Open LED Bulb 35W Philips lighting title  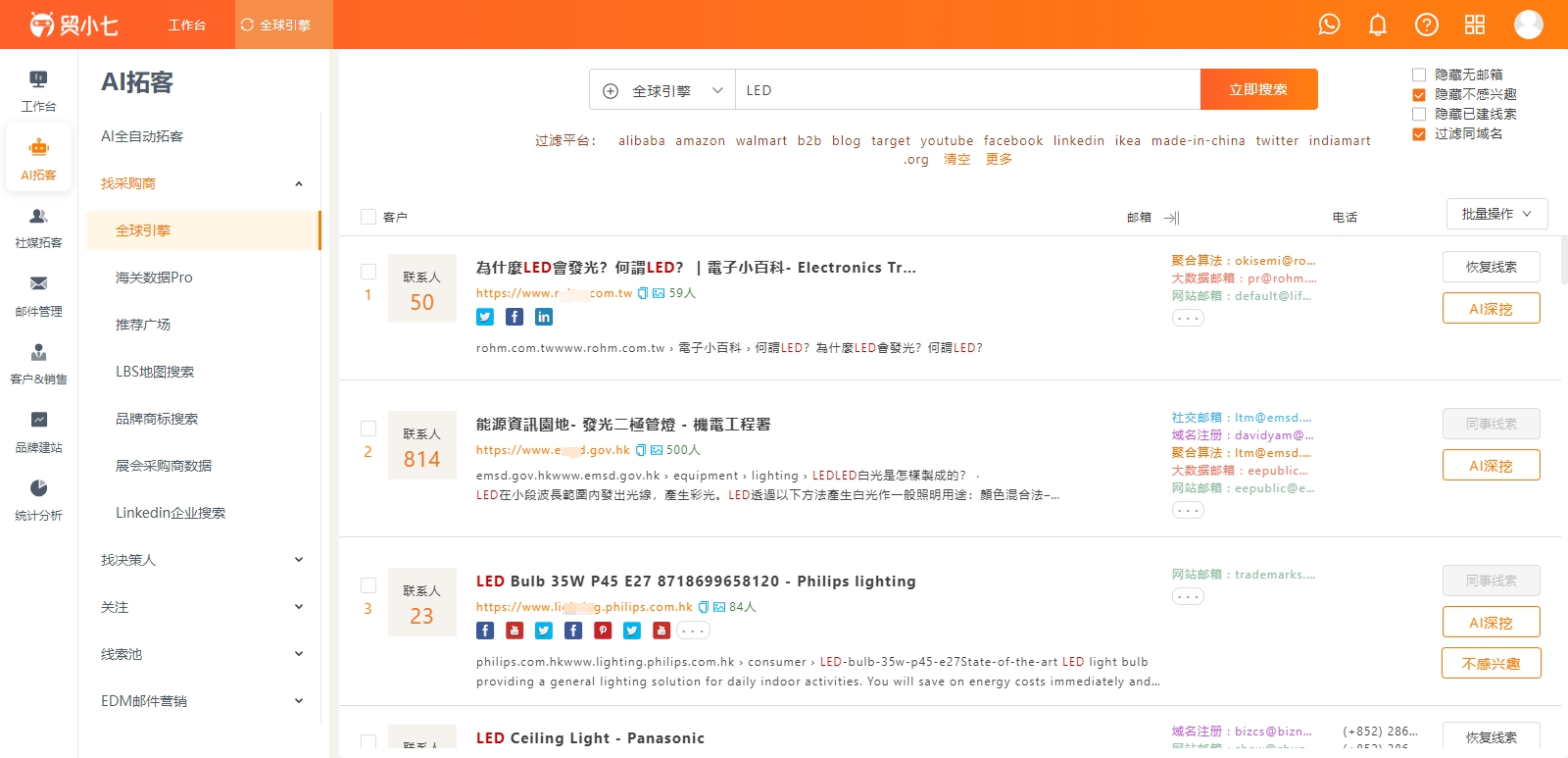click(696, 581)
